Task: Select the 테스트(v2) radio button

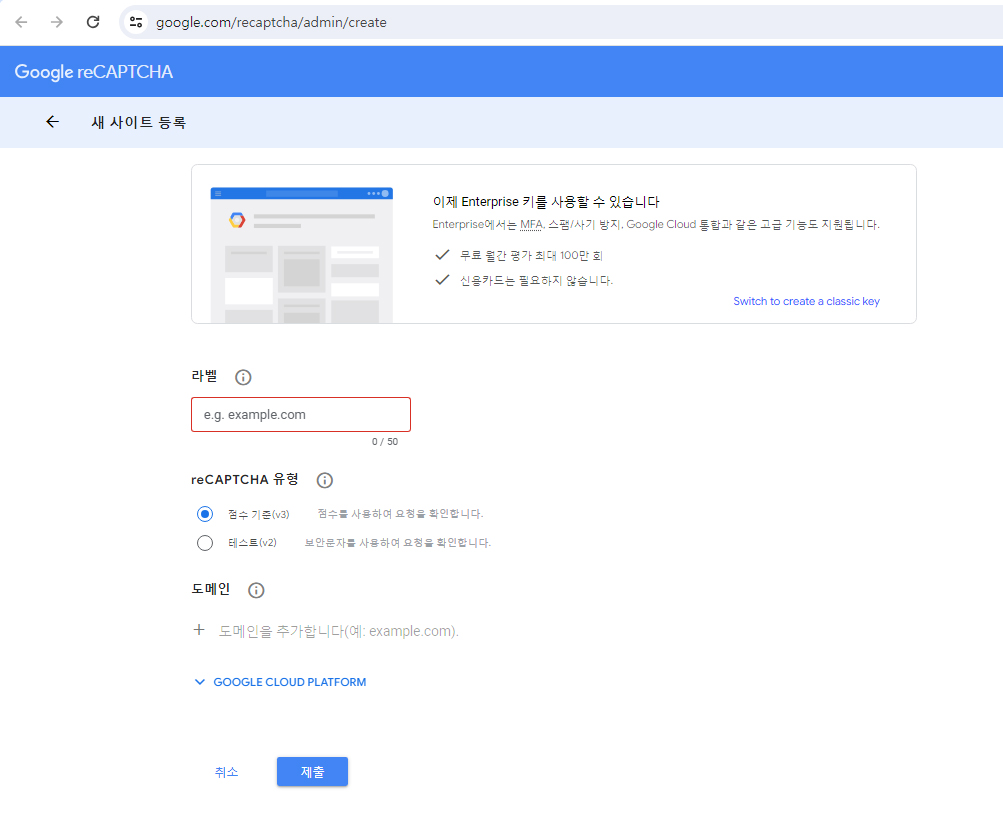Action: tap(205, 542)
